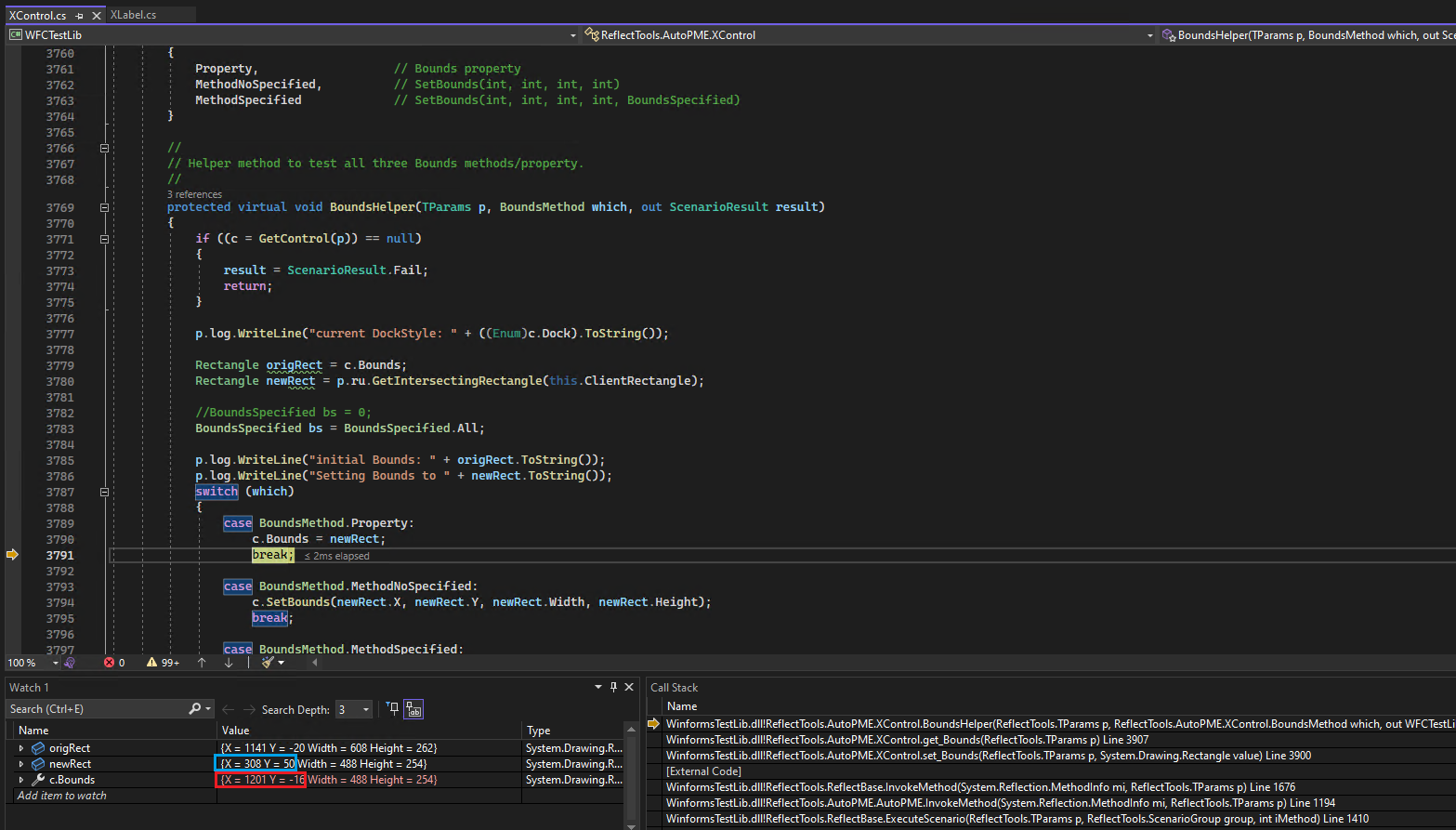Go to previous issue with up arrow
Image resolution: width=1456 pixels, height=830 pixels.
(202, 663)
